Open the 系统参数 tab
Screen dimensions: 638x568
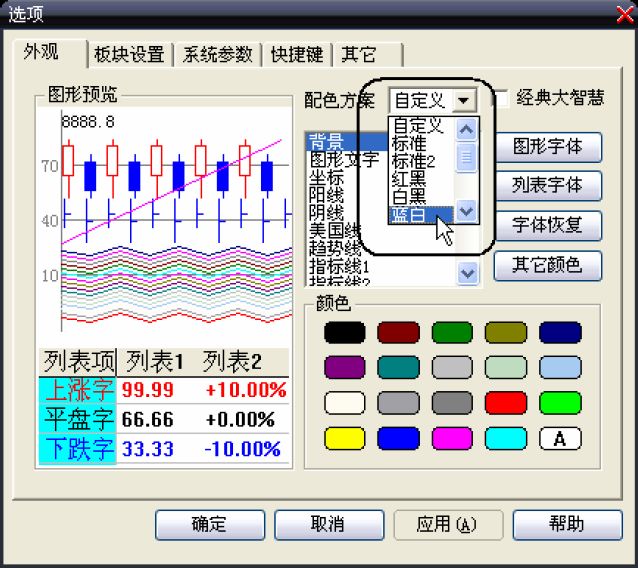(218, 55)
